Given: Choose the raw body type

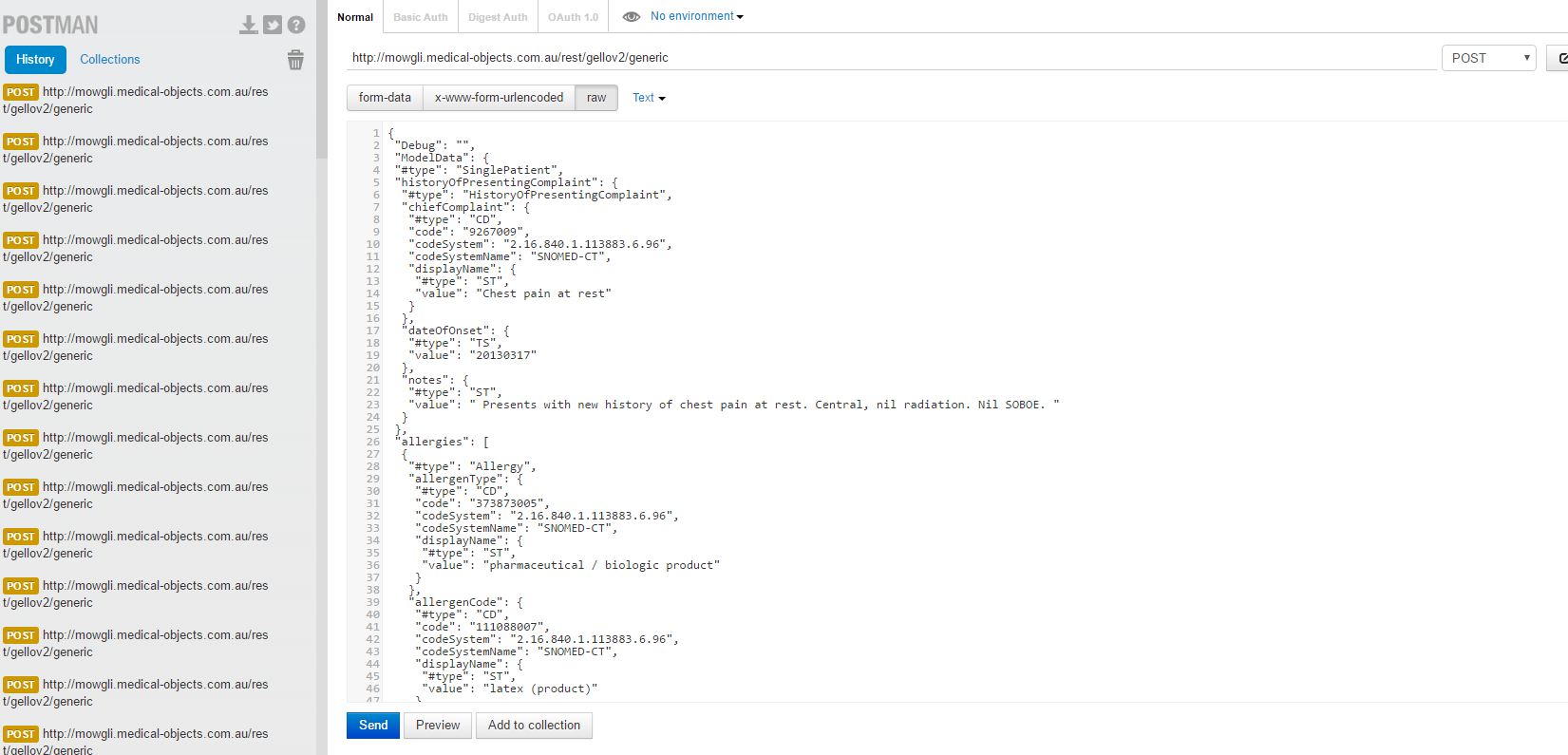Looking at the screenshot, I should click(596, 98).
